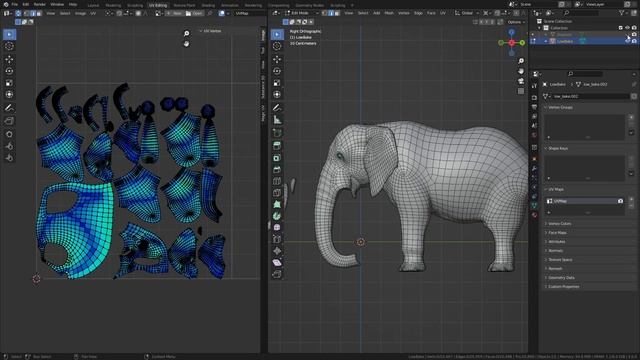Select the Loop Cut tool
640x360 pixels.
[x=277, y=181]
